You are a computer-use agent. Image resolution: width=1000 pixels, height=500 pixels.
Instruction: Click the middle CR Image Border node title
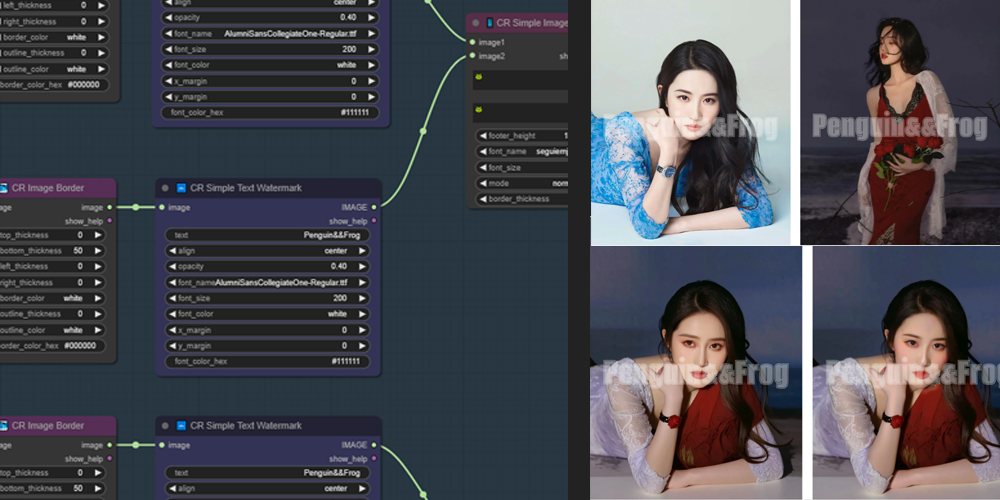[48, 188]
